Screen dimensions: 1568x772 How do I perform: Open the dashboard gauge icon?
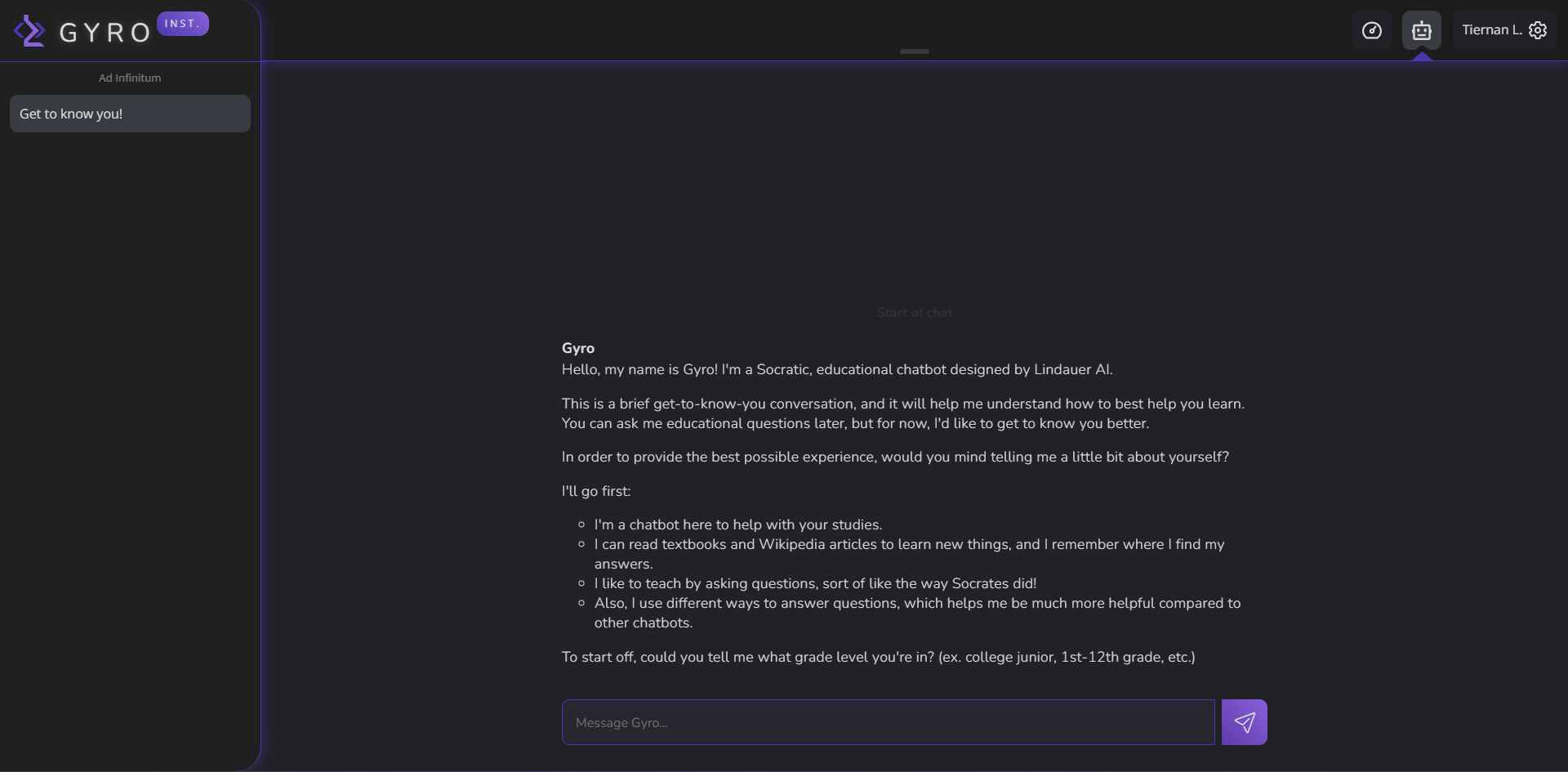coord(1371,30)
